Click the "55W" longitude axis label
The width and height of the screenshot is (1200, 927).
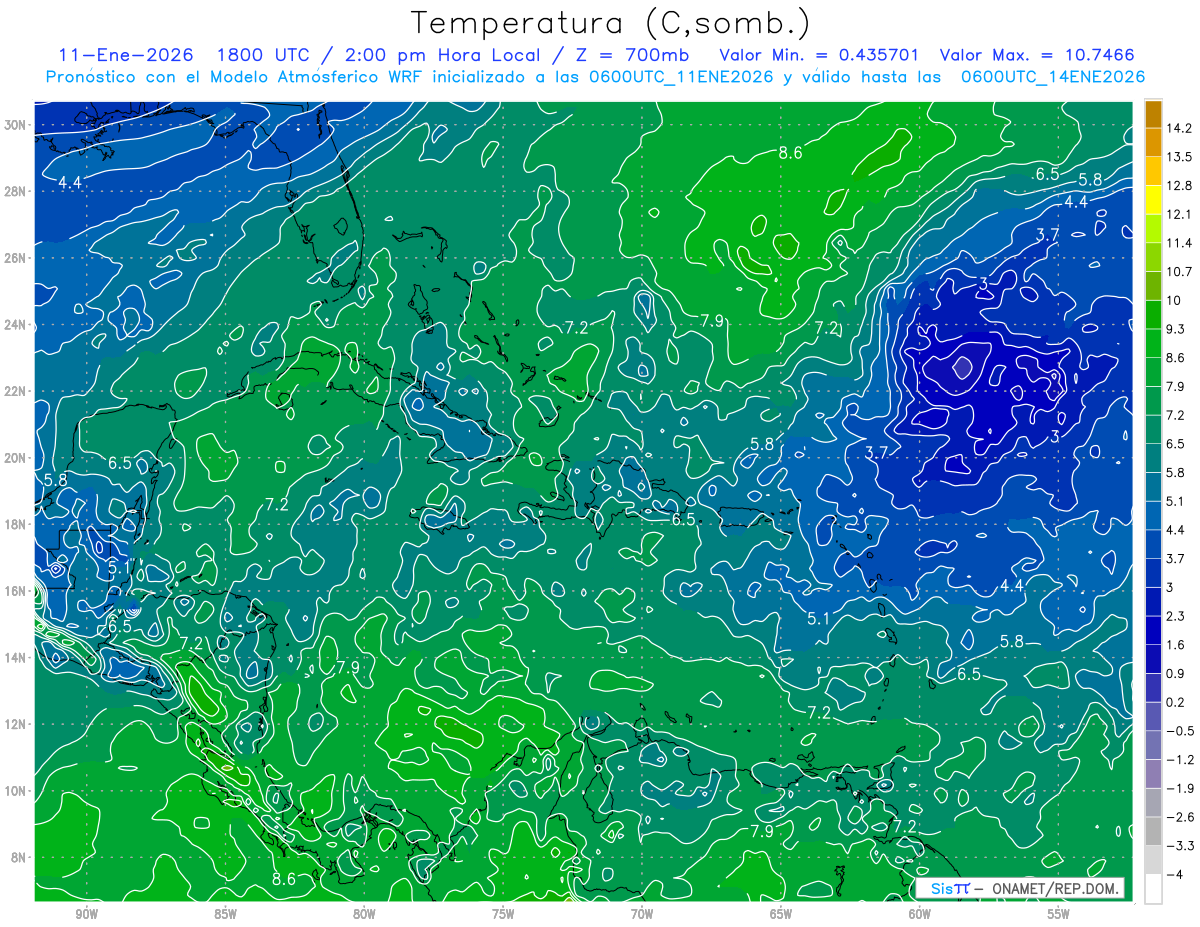(x=1059, y=912)
